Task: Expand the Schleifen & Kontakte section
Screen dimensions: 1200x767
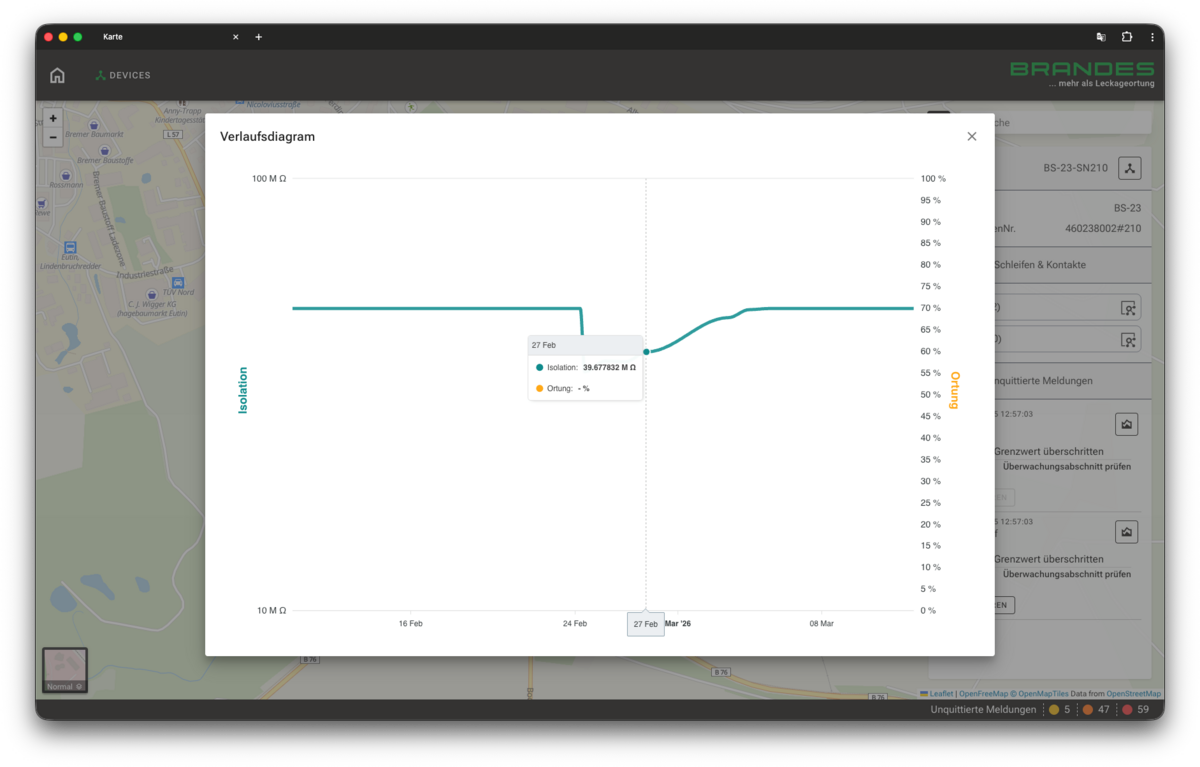Action: point(1040,265)
